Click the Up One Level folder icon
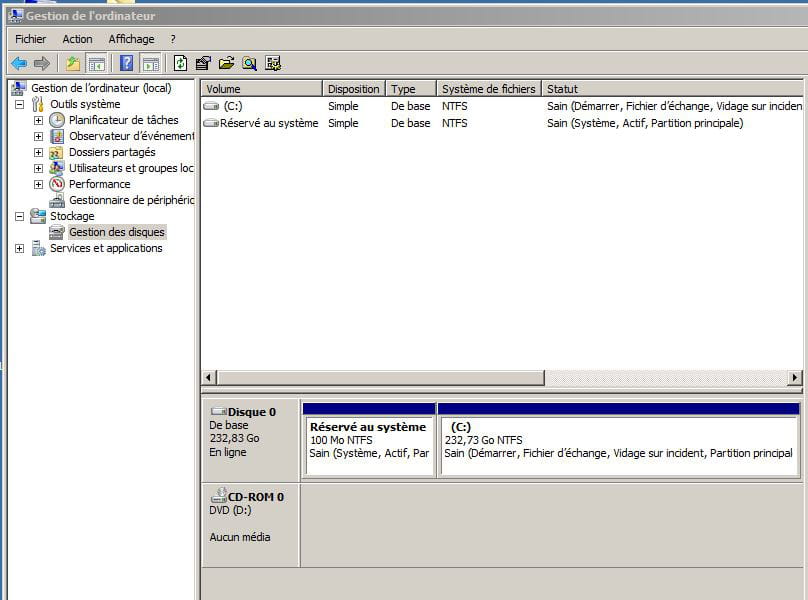This screenshot has width=808, height=600. (73, 63)
